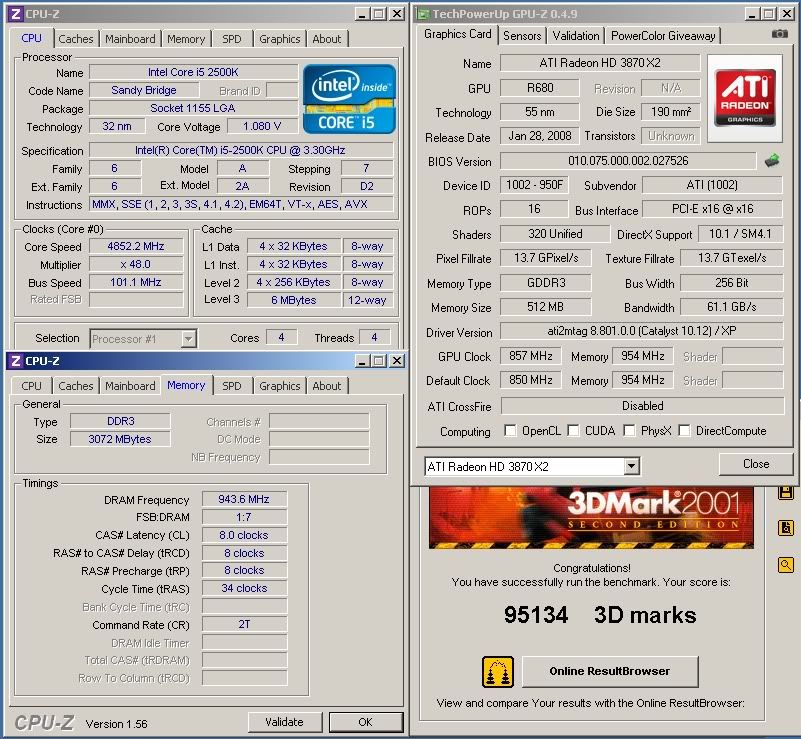Click the yellow document details icon
Viewport: 801px width, 739px height.
786,528
